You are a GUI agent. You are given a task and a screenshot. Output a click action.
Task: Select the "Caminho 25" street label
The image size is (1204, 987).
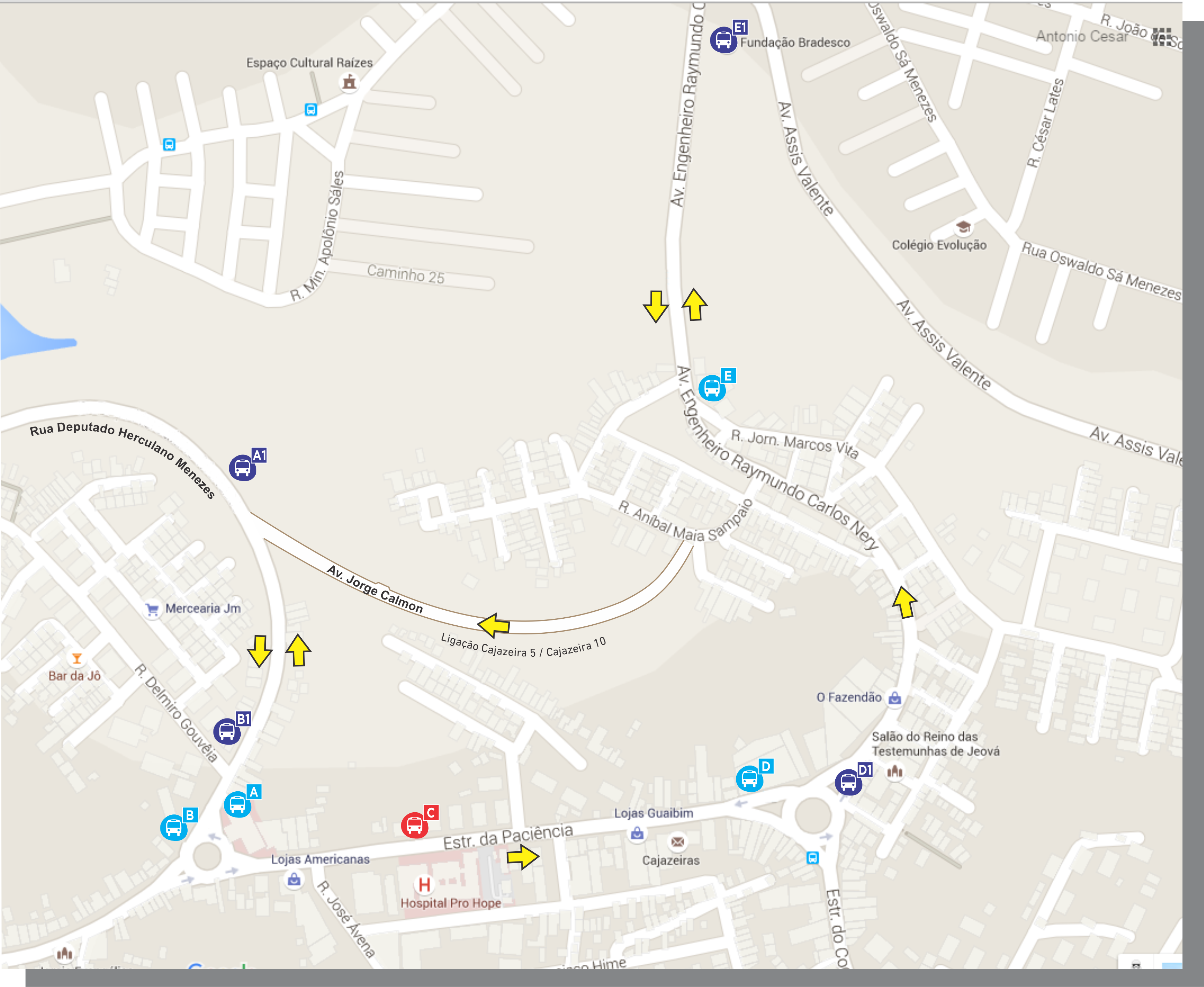pos(406,274)
